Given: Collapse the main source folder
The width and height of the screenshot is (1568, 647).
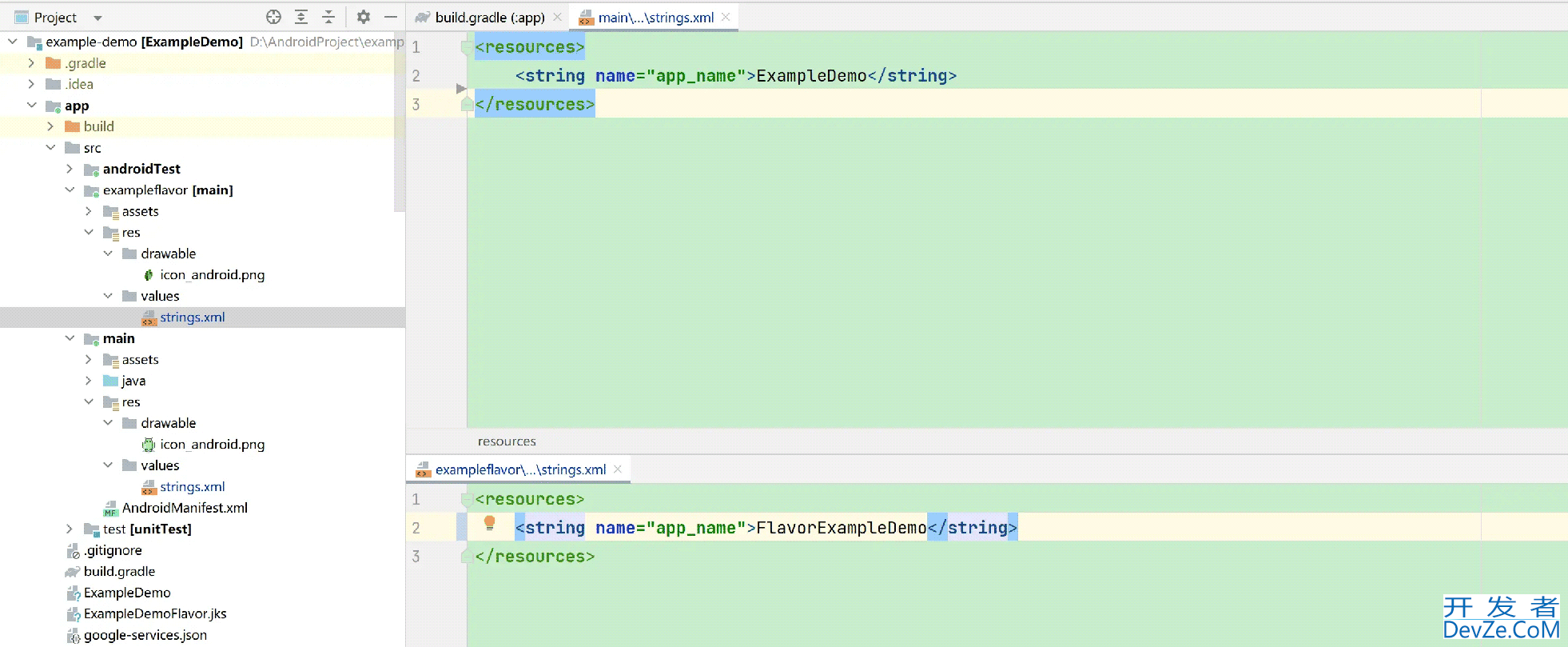Looking at the screenshot, I should pos(70,338).
